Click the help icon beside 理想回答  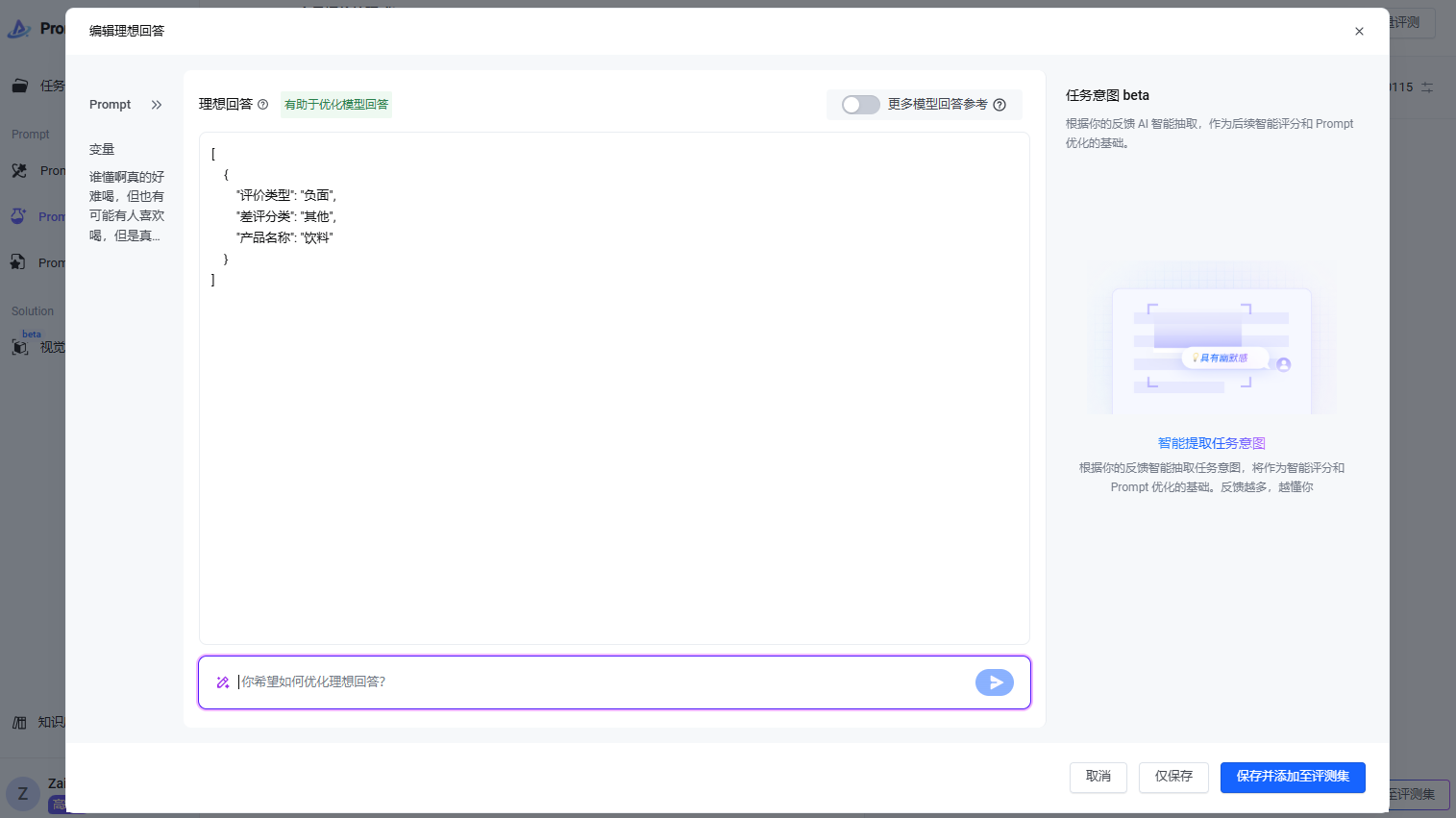click(262, 105)
